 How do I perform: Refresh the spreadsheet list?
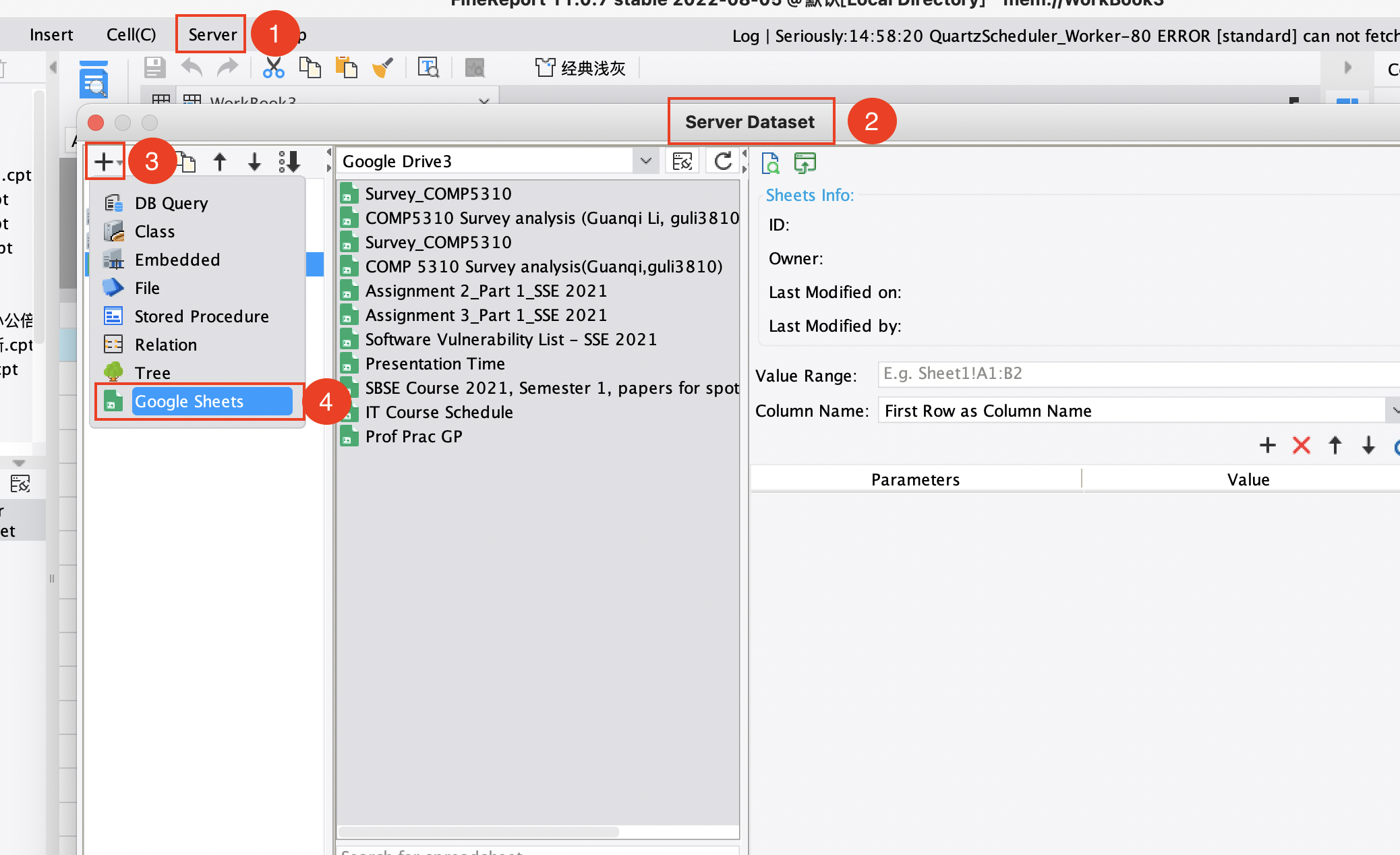722,161
